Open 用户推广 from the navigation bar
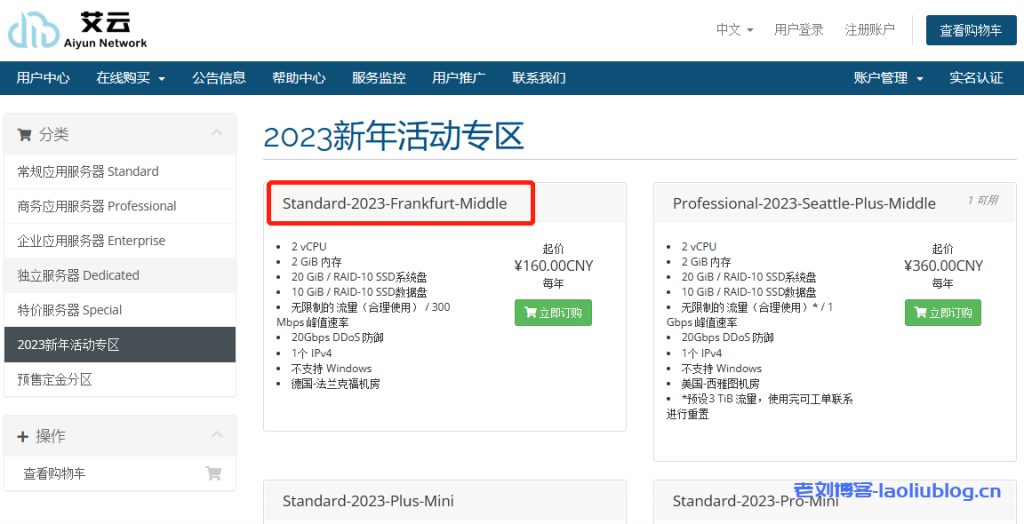The width and height of the screenshot is (1024, 524). 458,78
